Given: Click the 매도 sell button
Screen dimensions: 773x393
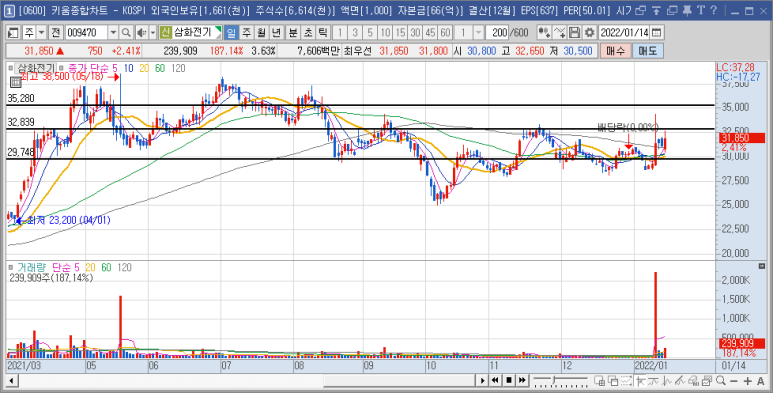Looking at the screenshot, I should tap(647, 51).
